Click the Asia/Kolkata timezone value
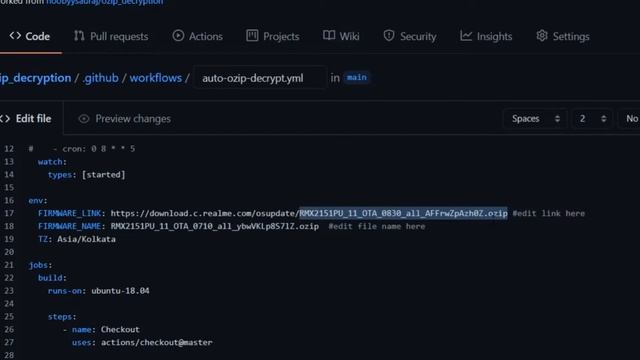Image resolution: width=640 pixels, height=360 pixels. (86, 239)
